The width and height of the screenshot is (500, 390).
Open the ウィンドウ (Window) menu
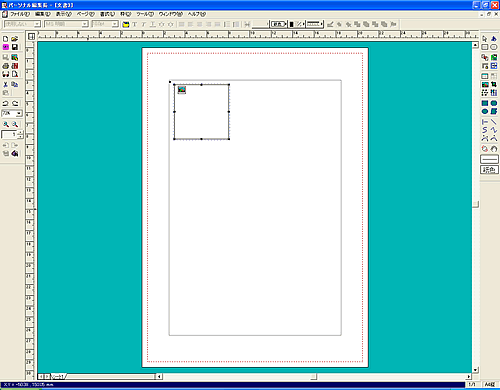(x=170, y=14)
